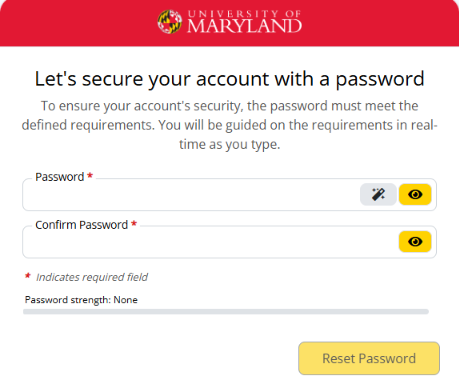Select the Confirm Password field label
This screenshot has width=459, height=381.
click(x=82, y=225)
